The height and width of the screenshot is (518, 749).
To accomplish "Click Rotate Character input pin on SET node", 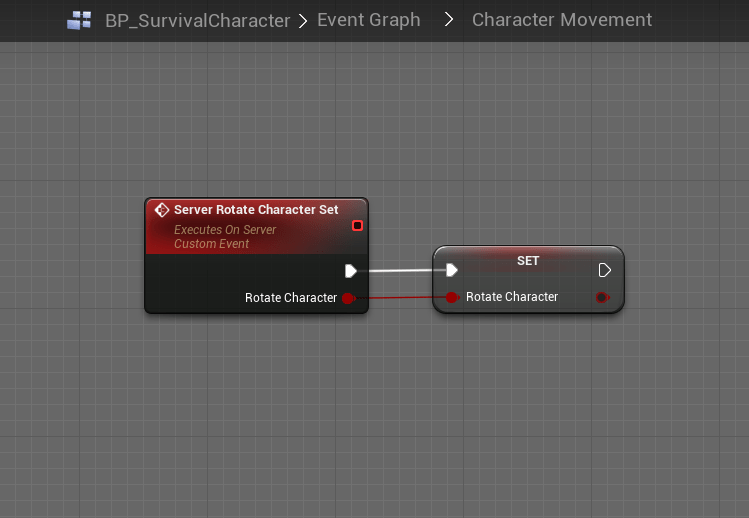I will (452, 297).
